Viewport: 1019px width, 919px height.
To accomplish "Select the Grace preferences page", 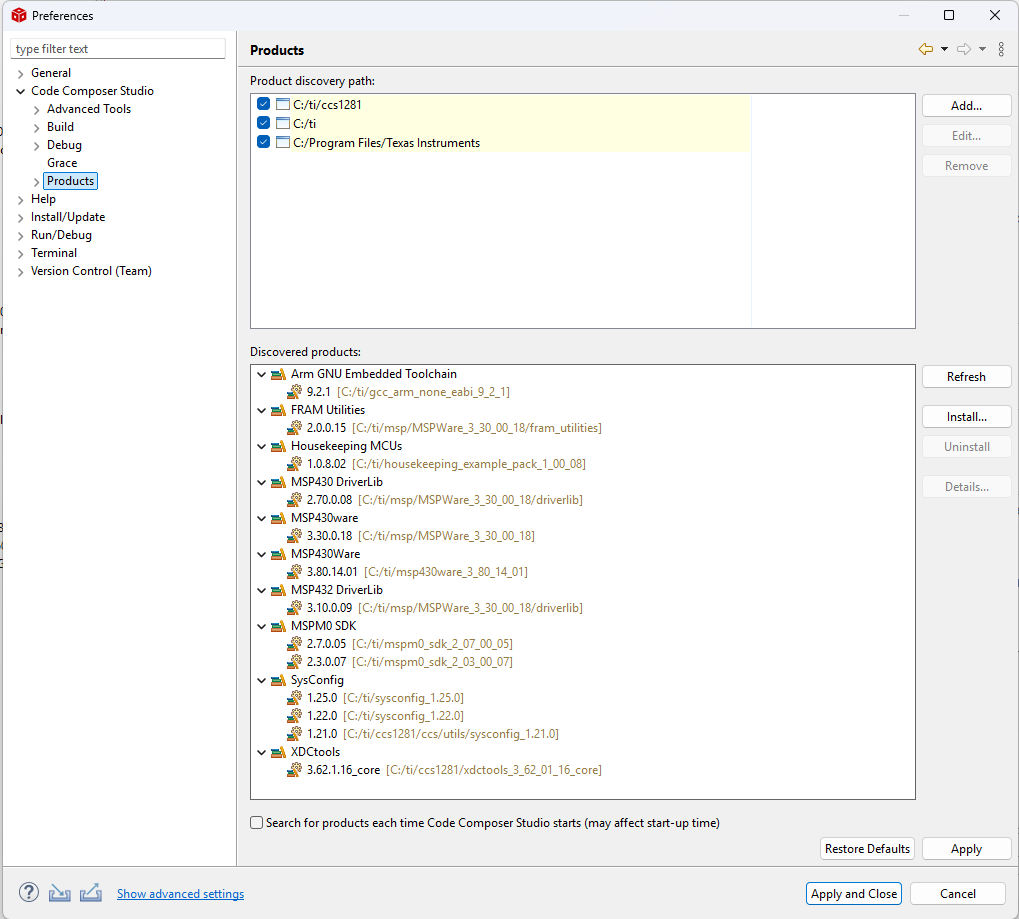I will point(62,163).
